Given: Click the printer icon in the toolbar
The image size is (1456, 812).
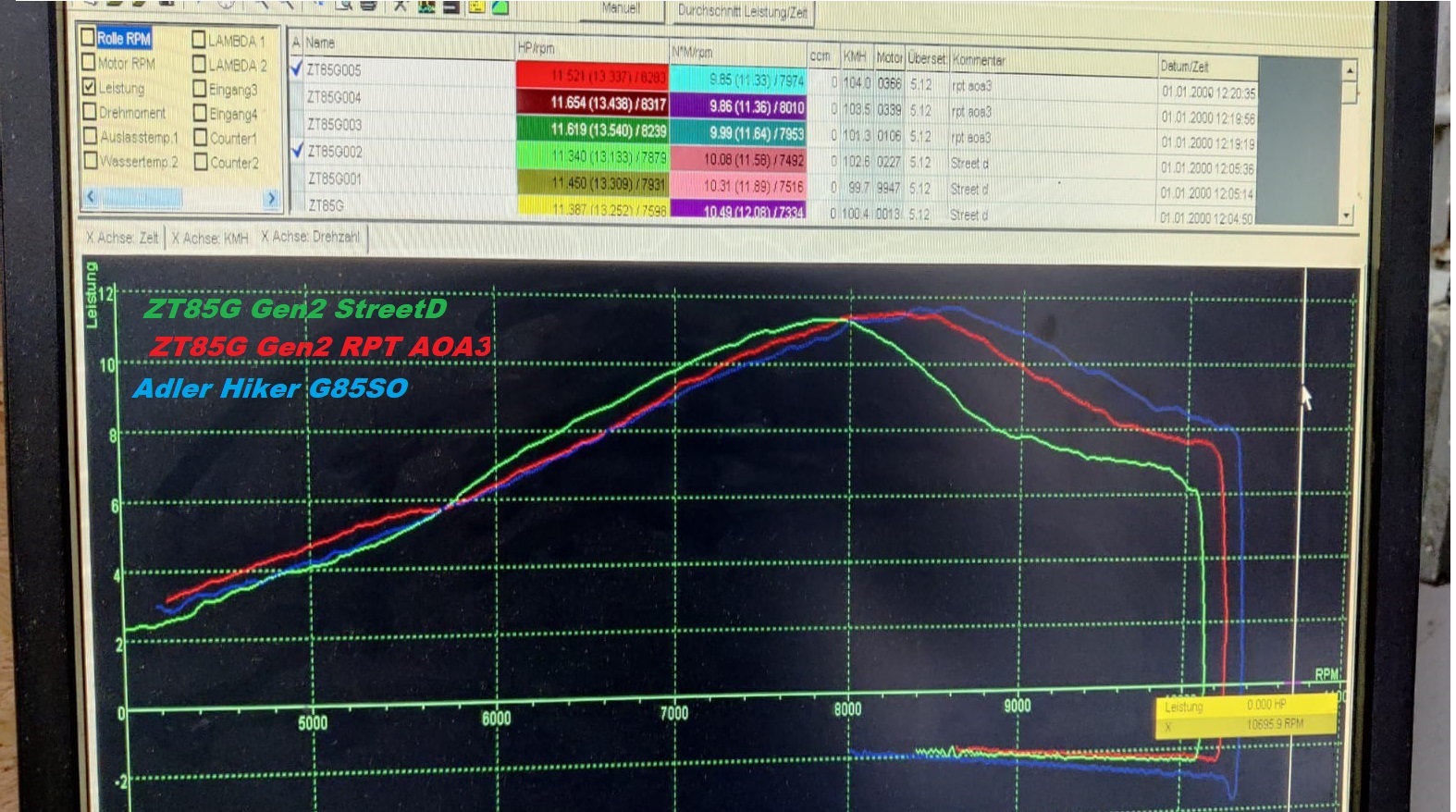Looking at the screenshot, I should pyautogui.click(x=368, y=6).
